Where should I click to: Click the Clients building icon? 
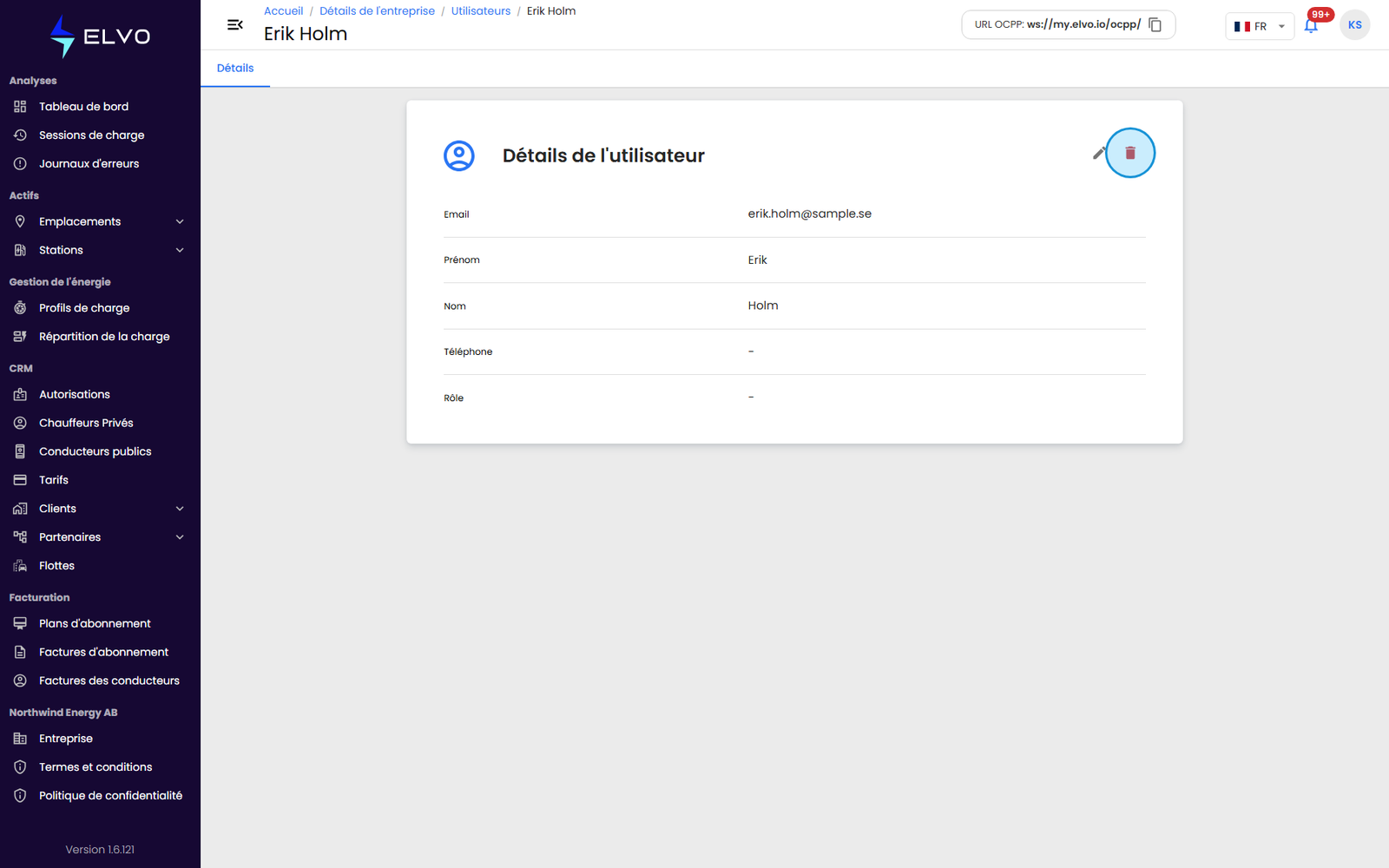coord(20,509)
